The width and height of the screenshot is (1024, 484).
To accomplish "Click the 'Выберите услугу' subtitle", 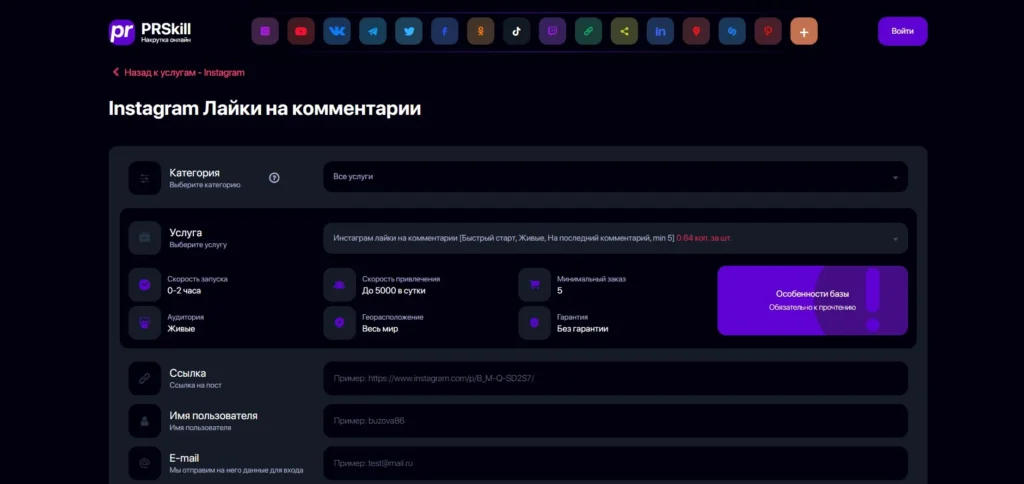I will click(x=198, y=245).
